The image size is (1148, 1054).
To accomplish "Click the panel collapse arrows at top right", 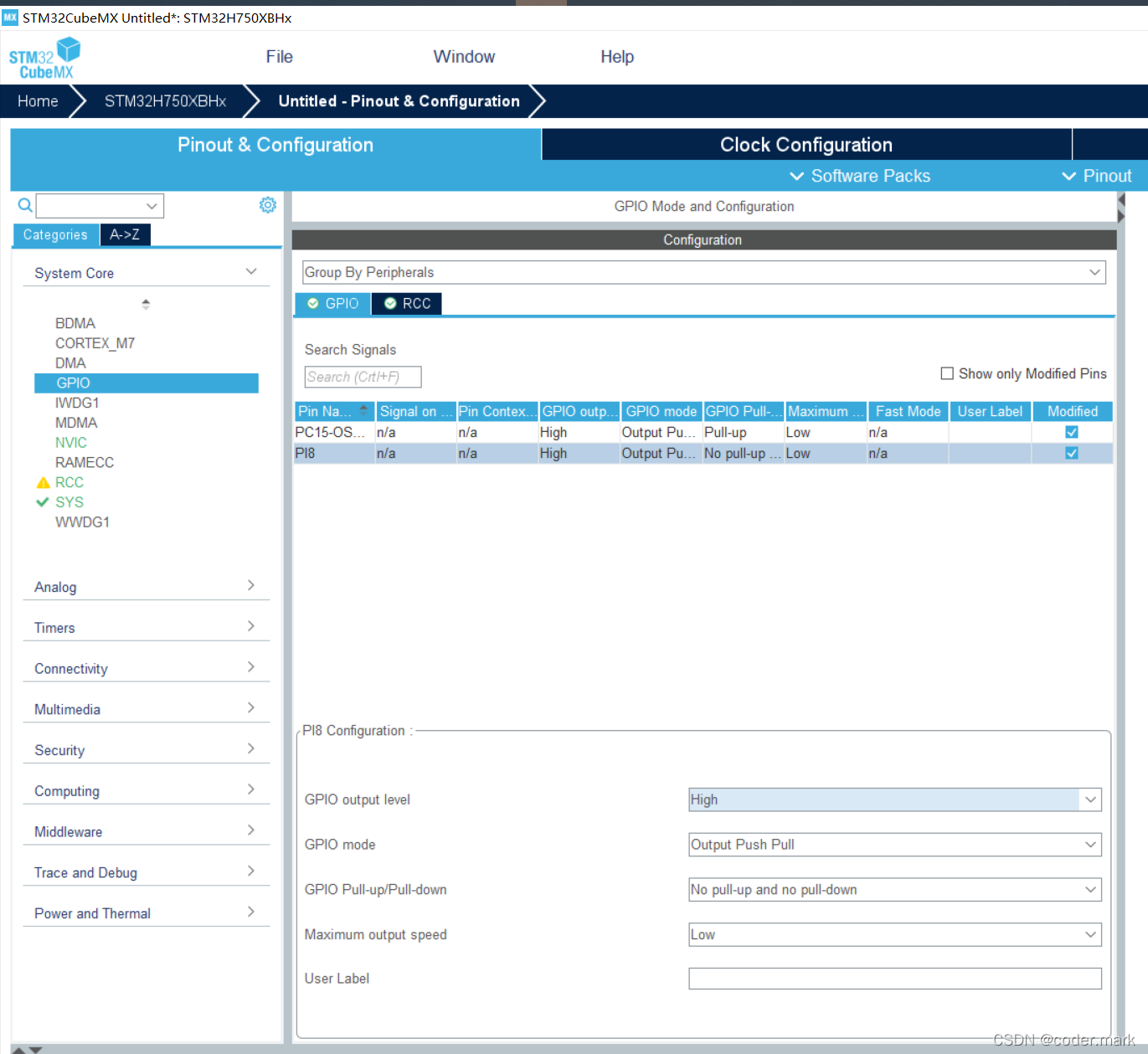I will pyautogui.click(x=1121, y=208).
